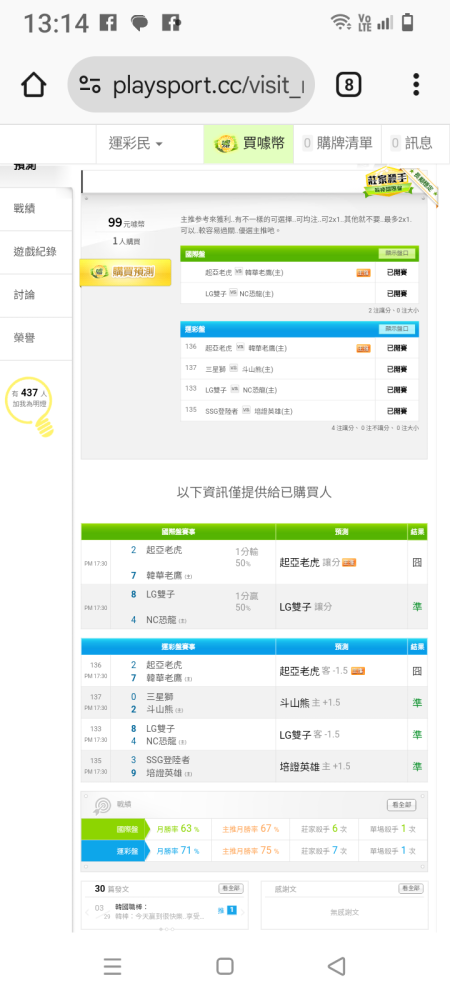Click the 437 lightbulb follow icon

[x=29, y=406]
